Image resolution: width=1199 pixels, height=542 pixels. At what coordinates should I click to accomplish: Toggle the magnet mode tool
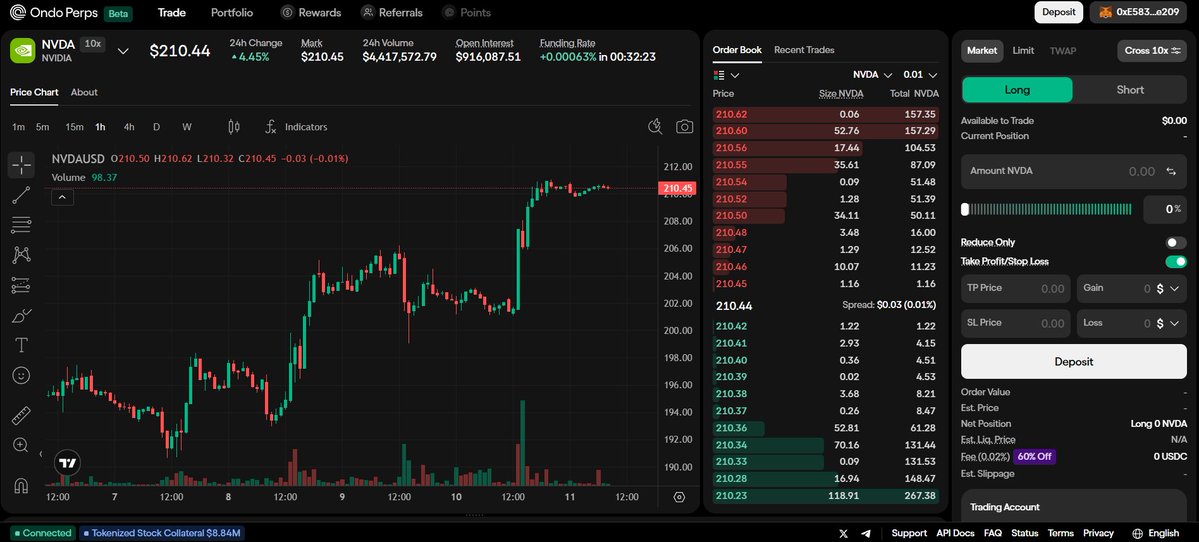point(21,485)
